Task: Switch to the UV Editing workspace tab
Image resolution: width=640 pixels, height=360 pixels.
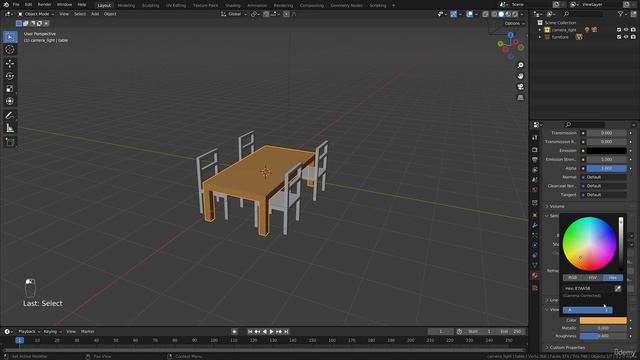Action: click(176, 6)
